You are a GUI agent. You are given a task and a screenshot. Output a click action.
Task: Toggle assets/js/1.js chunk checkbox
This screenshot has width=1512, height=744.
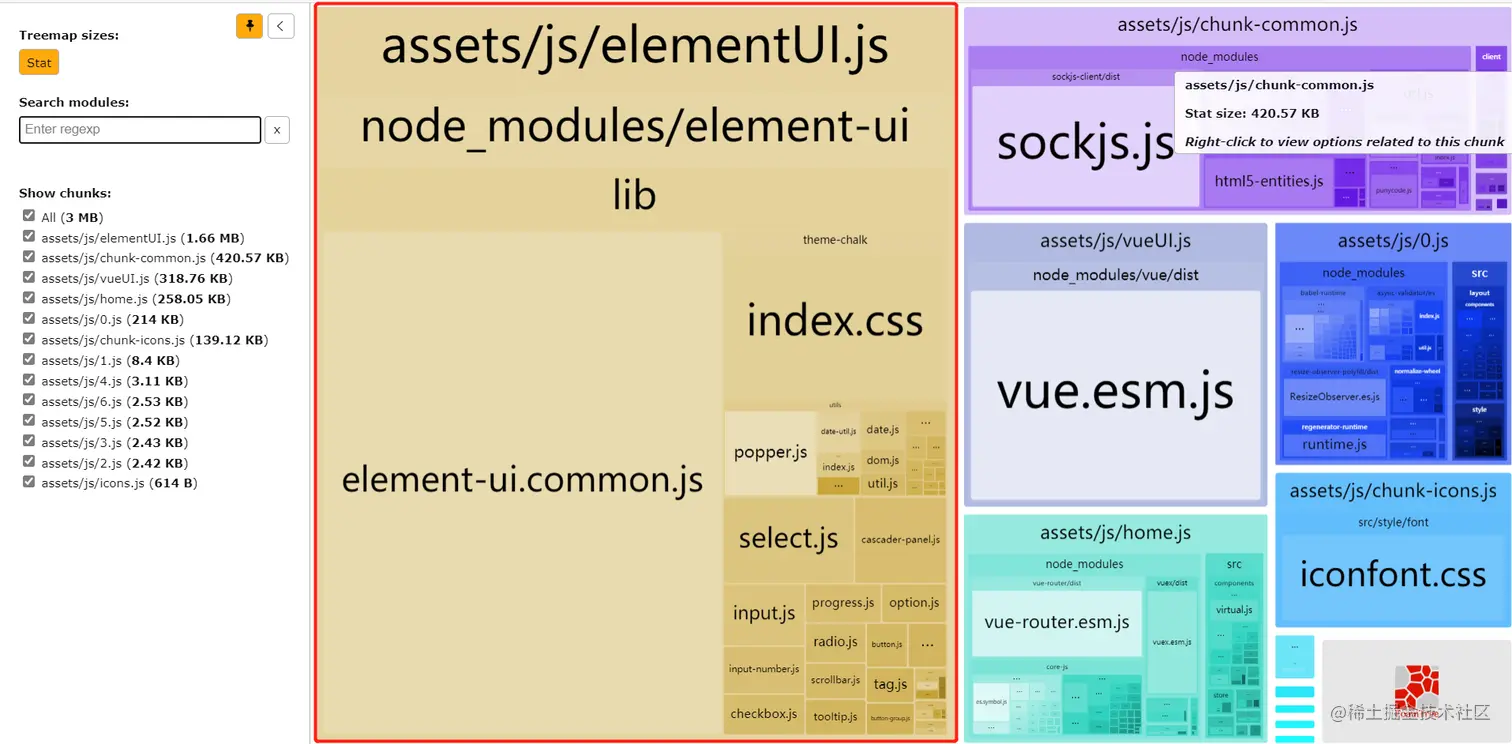[29, 360]
